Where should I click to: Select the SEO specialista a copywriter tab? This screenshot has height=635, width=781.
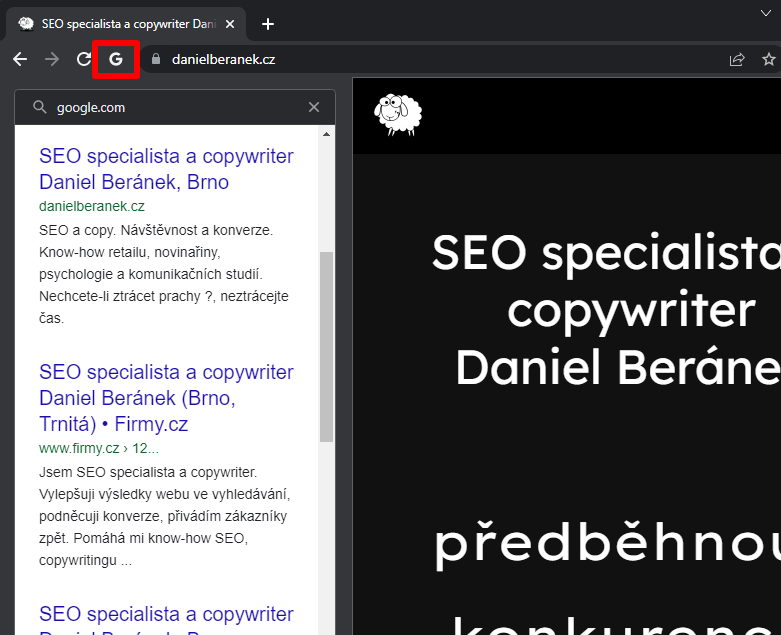[126, 24]
